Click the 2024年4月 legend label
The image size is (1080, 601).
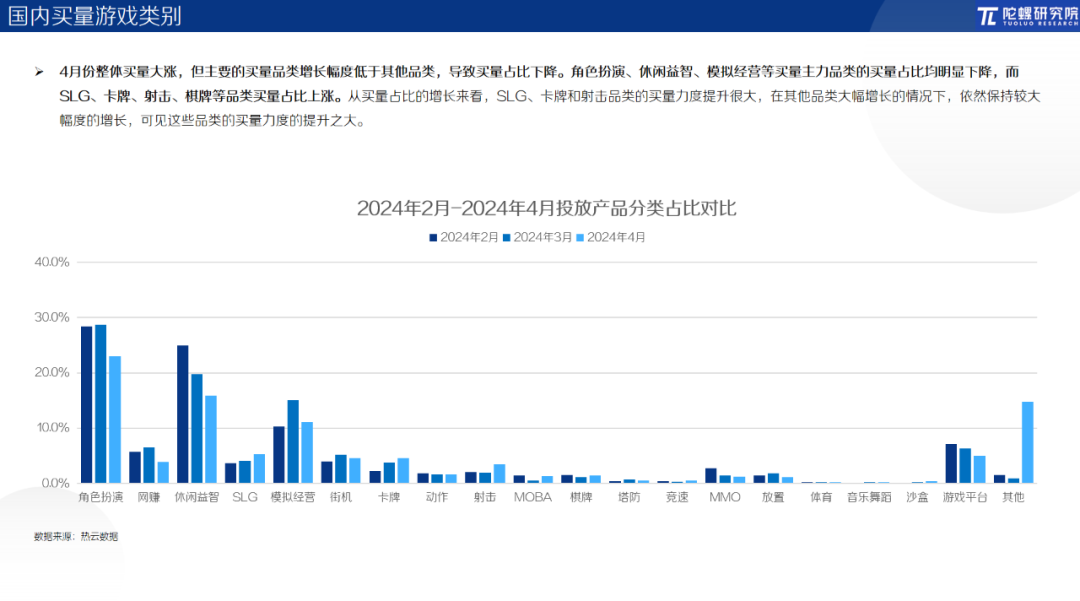pyautogui.click(x=616, y=238)
